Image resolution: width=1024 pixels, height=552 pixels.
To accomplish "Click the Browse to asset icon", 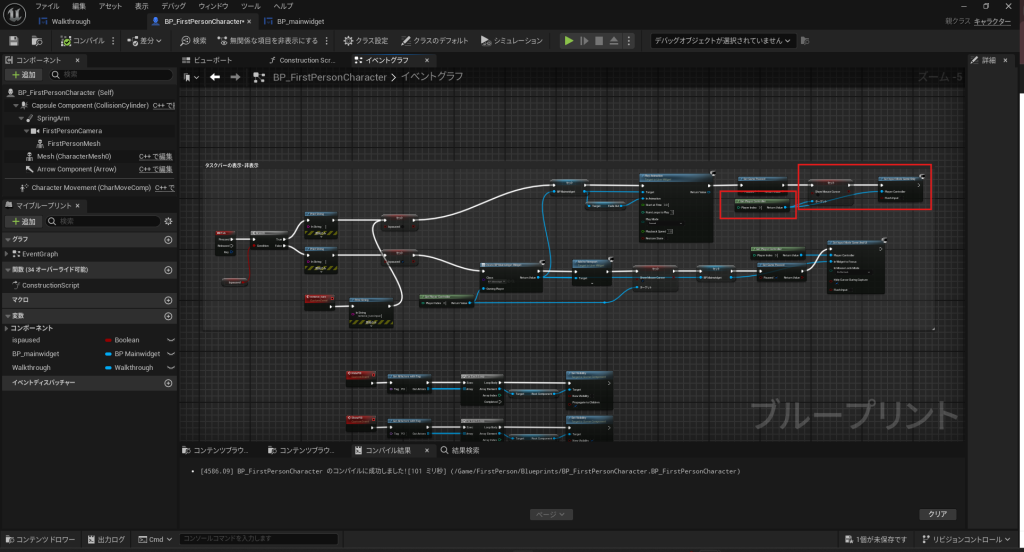I will point(37,41).
